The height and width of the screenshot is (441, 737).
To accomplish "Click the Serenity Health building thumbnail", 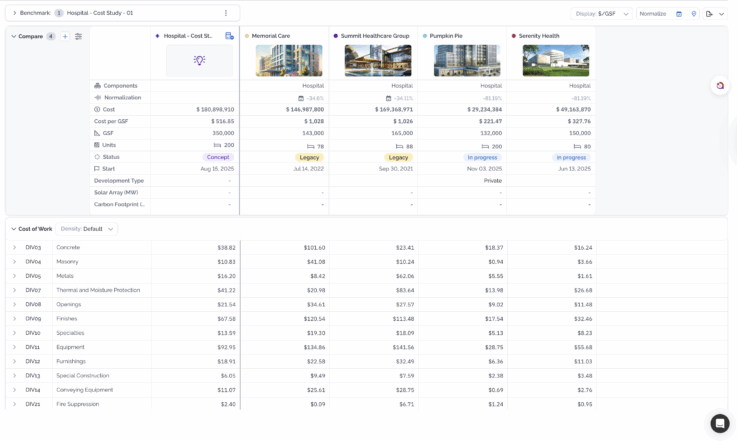I will pyautogui.click(x=555, y=61).
